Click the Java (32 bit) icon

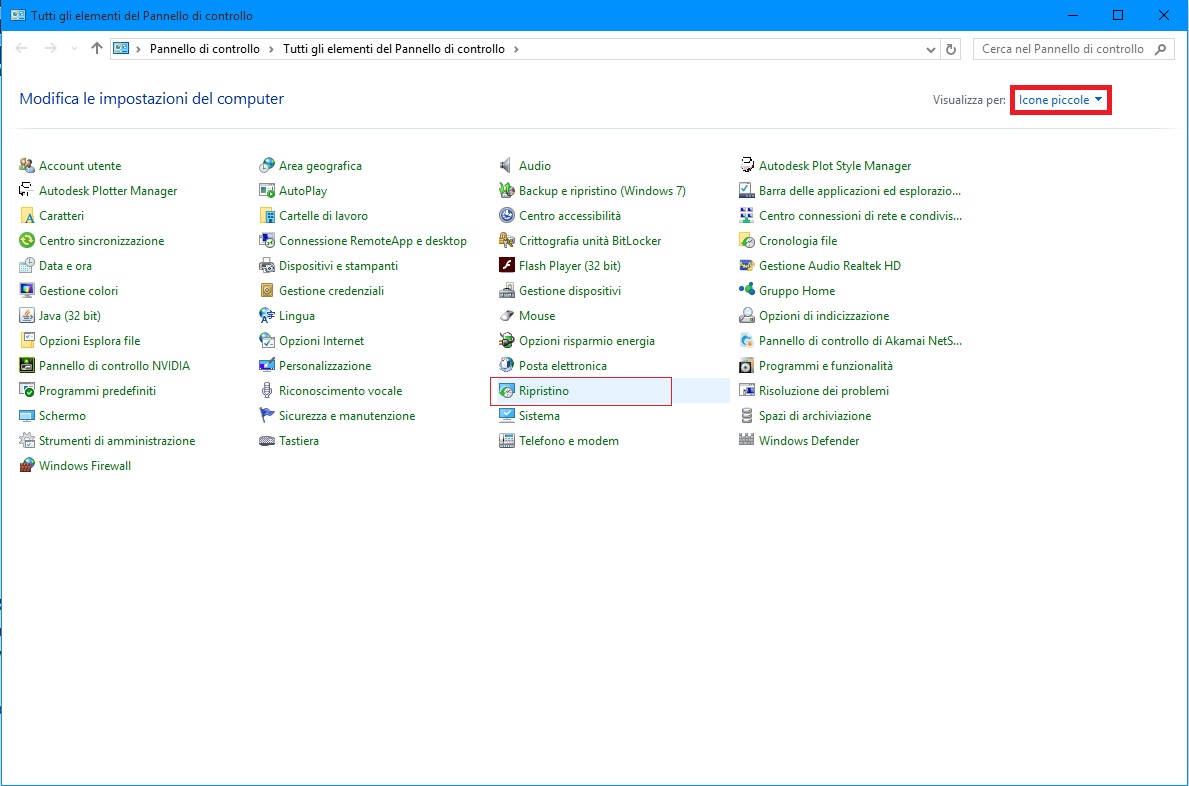point(27,316)
